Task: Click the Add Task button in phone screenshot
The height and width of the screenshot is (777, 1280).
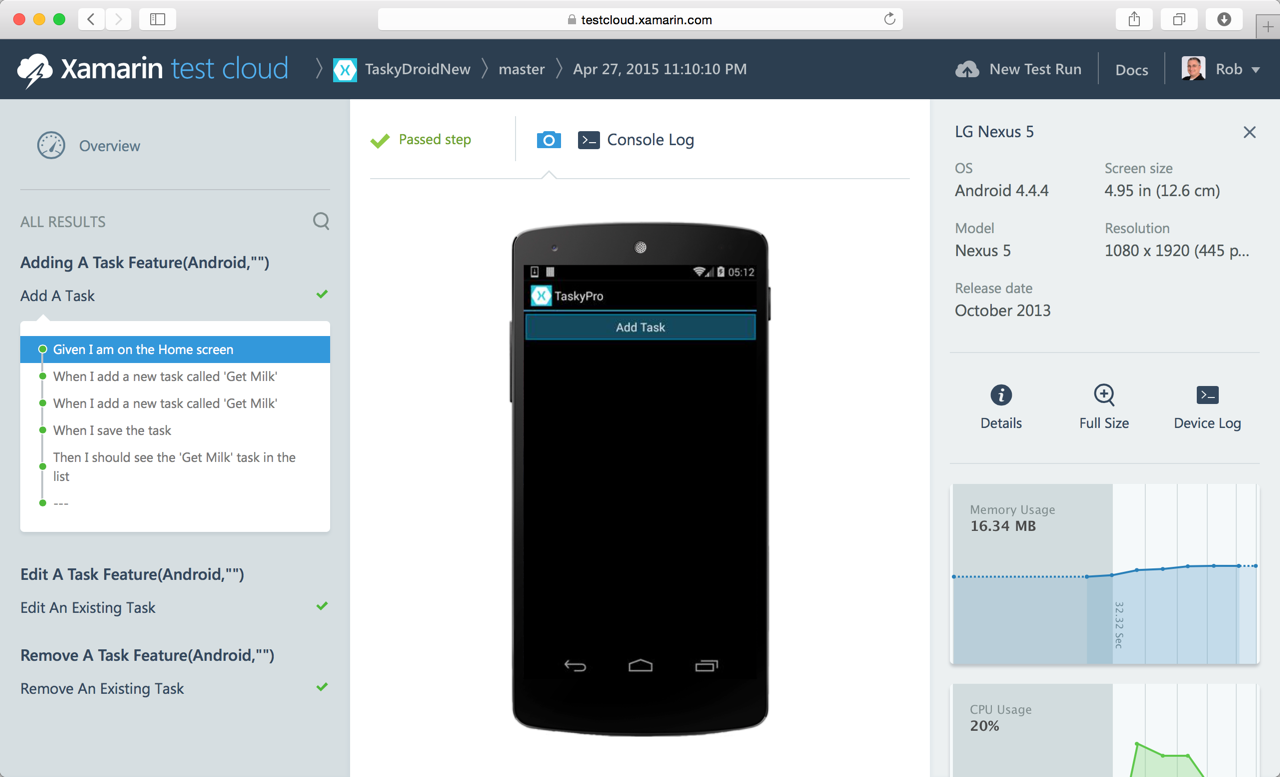Action: pyautogui.click(x=640, y=327)
